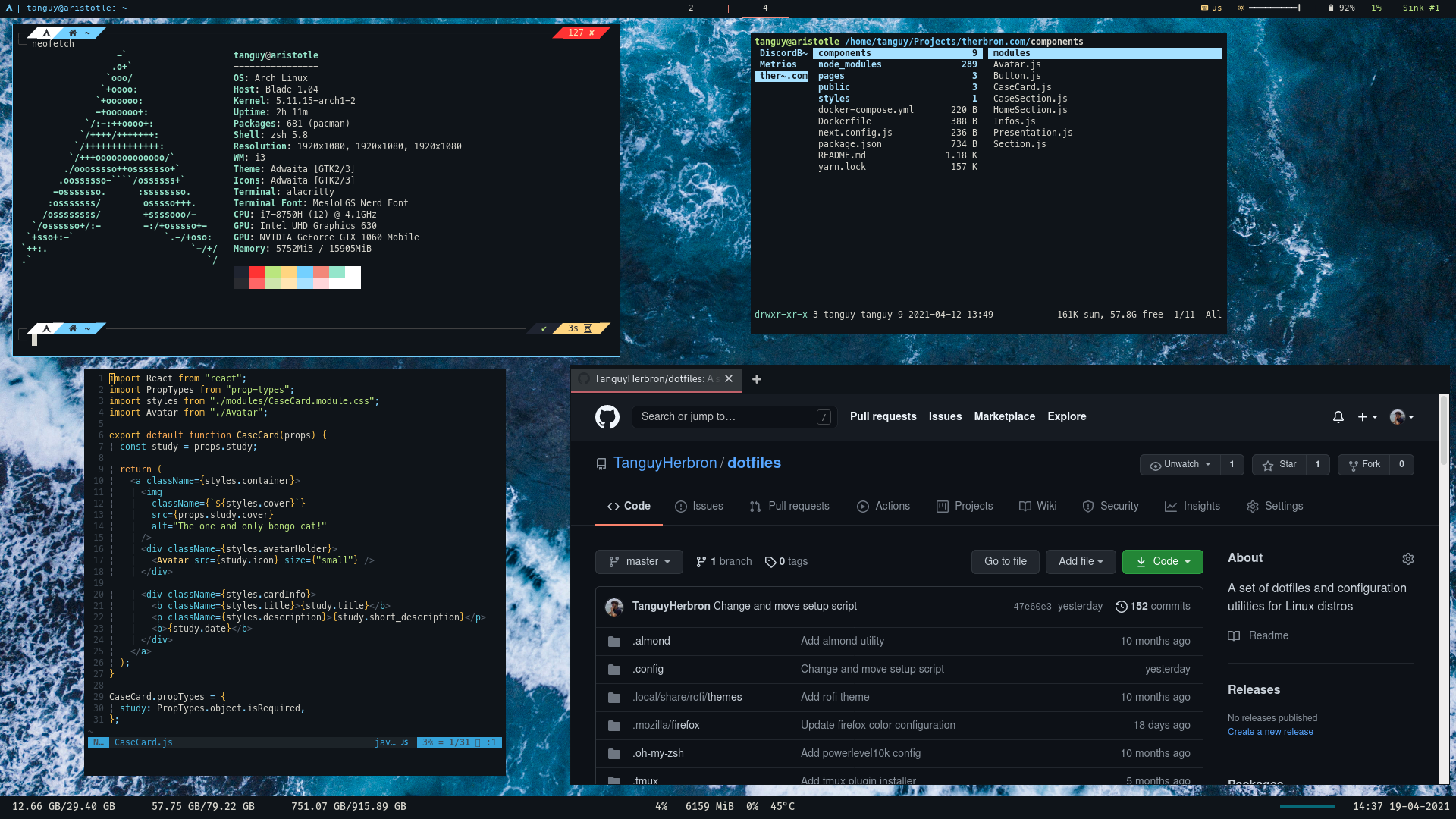
Task: Click the brightness sun icon in top bar
Action: 1241,8
